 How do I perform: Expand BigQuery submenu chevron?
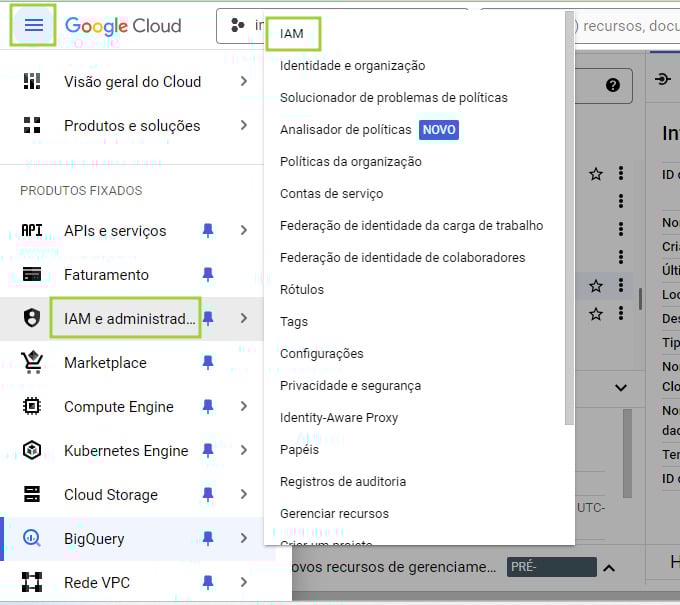(x=244, y=538)
